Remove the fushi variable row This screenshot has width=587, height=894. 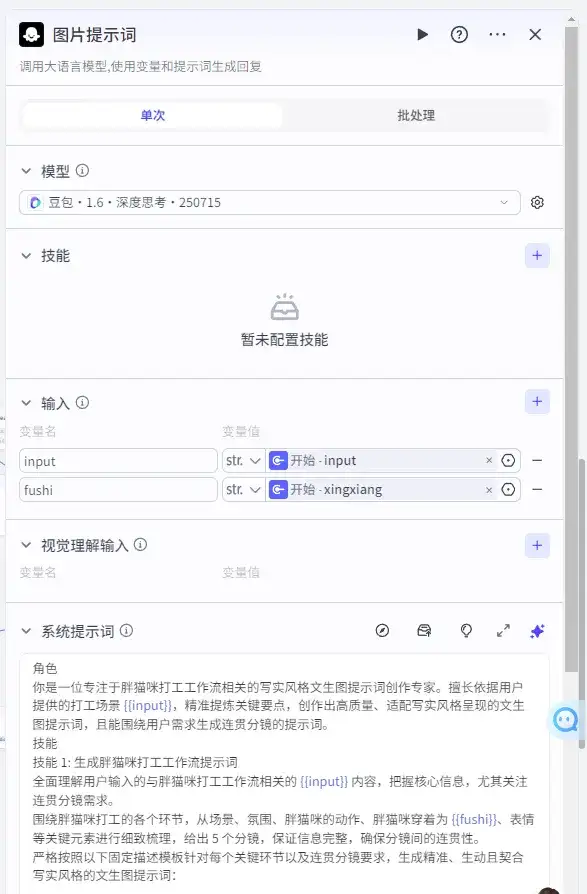pos(537,490)
